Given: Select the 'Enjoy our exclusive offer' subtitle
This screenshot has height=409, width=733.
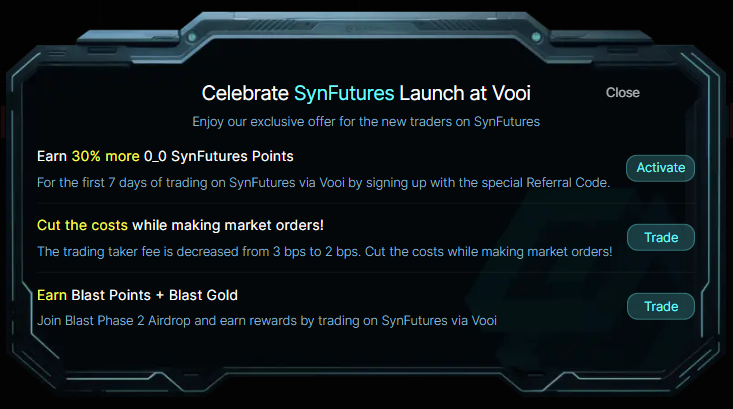Looking at the screenshot, I should 366,122.
